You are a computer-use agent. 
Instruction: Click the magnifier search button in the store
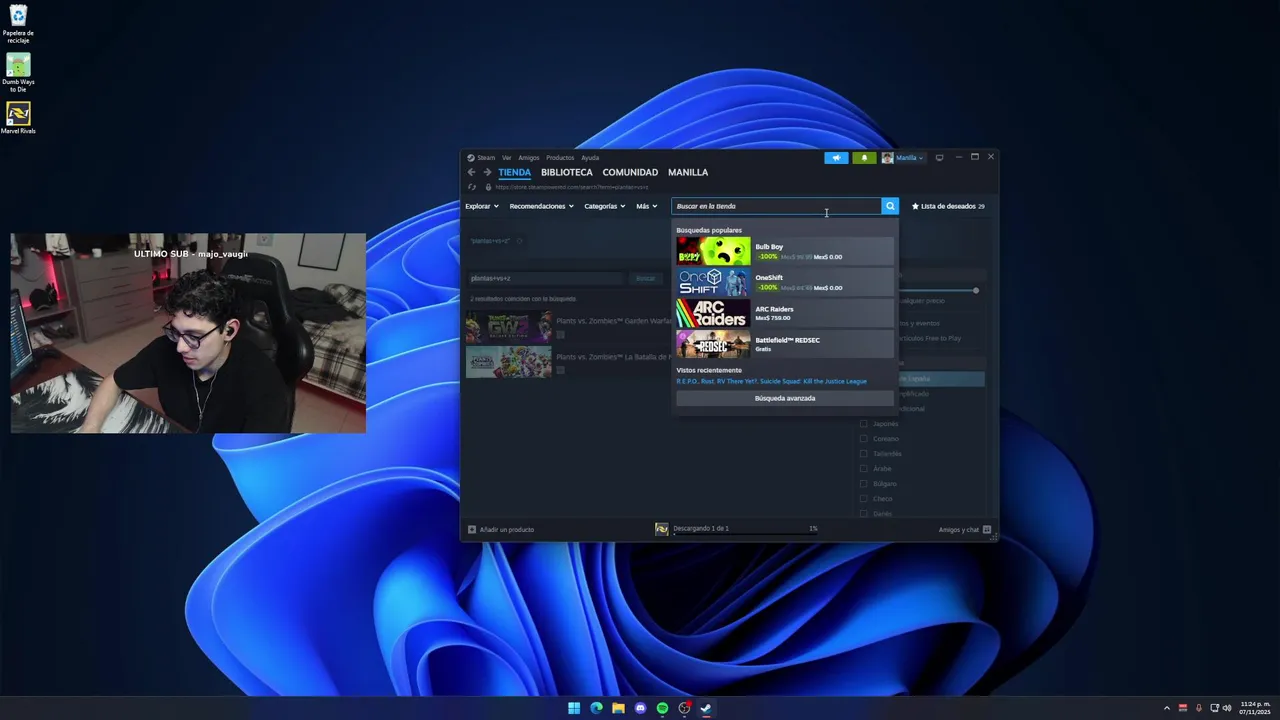pos(890,206)
